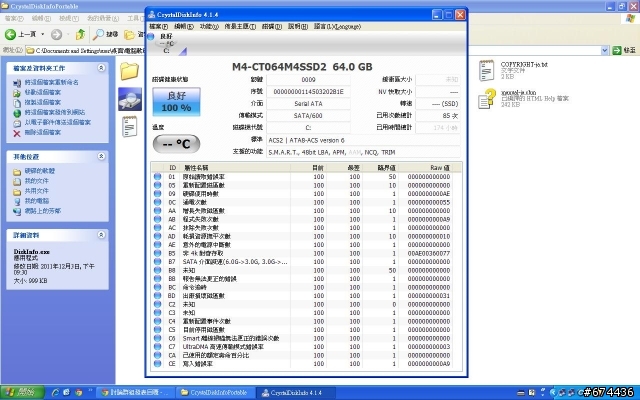Open Disk (D) menu in CrystalDiskInfo

click(272, 27)
